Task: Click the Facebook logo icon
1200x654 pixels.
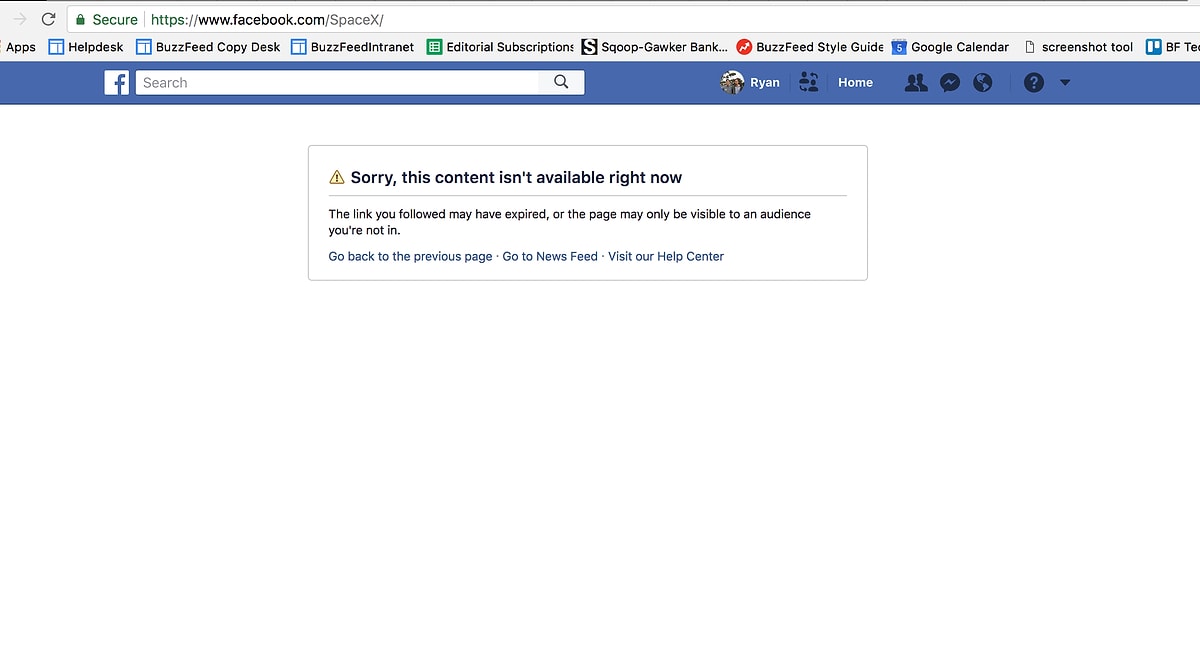Action: click(117, 83)
